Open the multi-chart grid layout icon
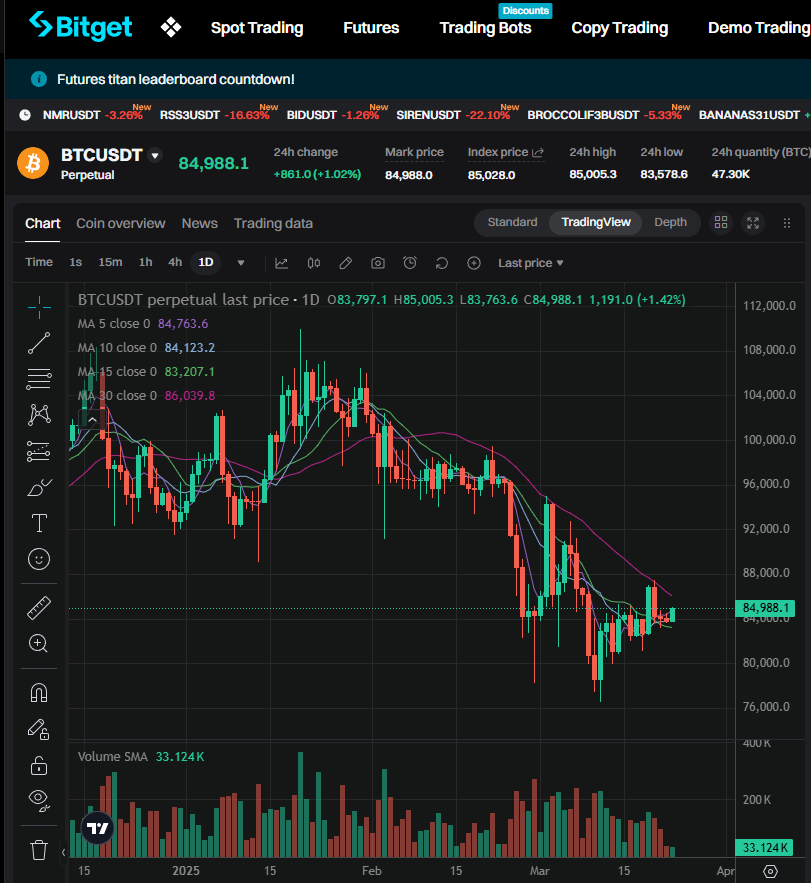The width and height of the screenshot is (811, 883). pyautogui.click(x=721, y=222)
